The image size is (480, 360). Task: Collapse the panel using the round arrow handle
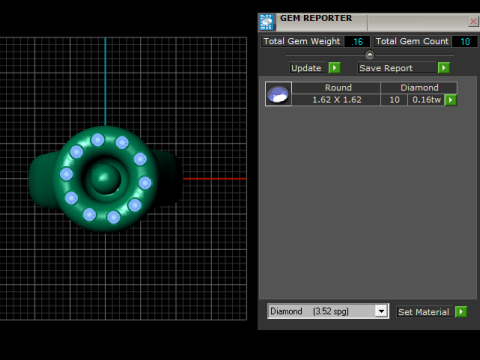pyautogui.click(x=369, y=54)
